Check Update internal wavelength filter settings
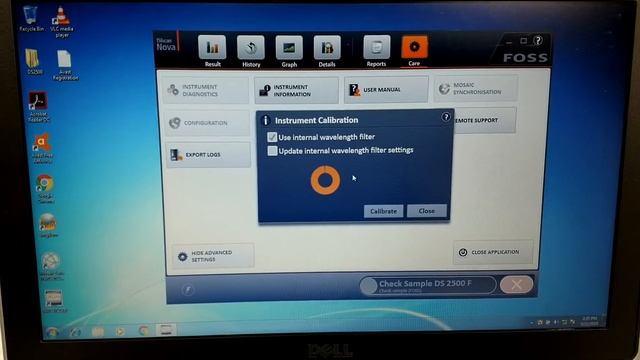The image size is (640, 360). point(272,151)
